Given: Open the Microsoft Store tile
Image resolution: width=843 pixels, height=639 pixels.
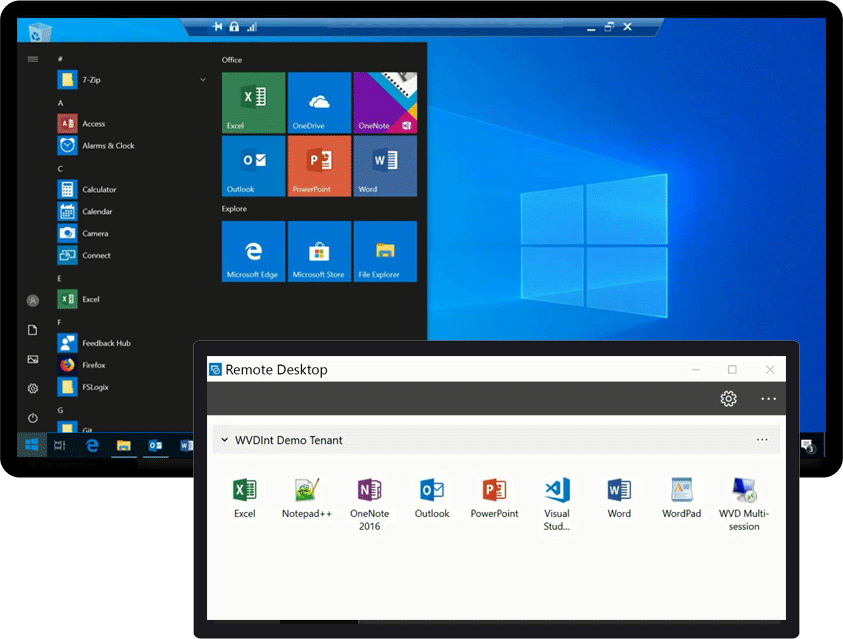Looking at the screenshot, I should pos(319,251).
